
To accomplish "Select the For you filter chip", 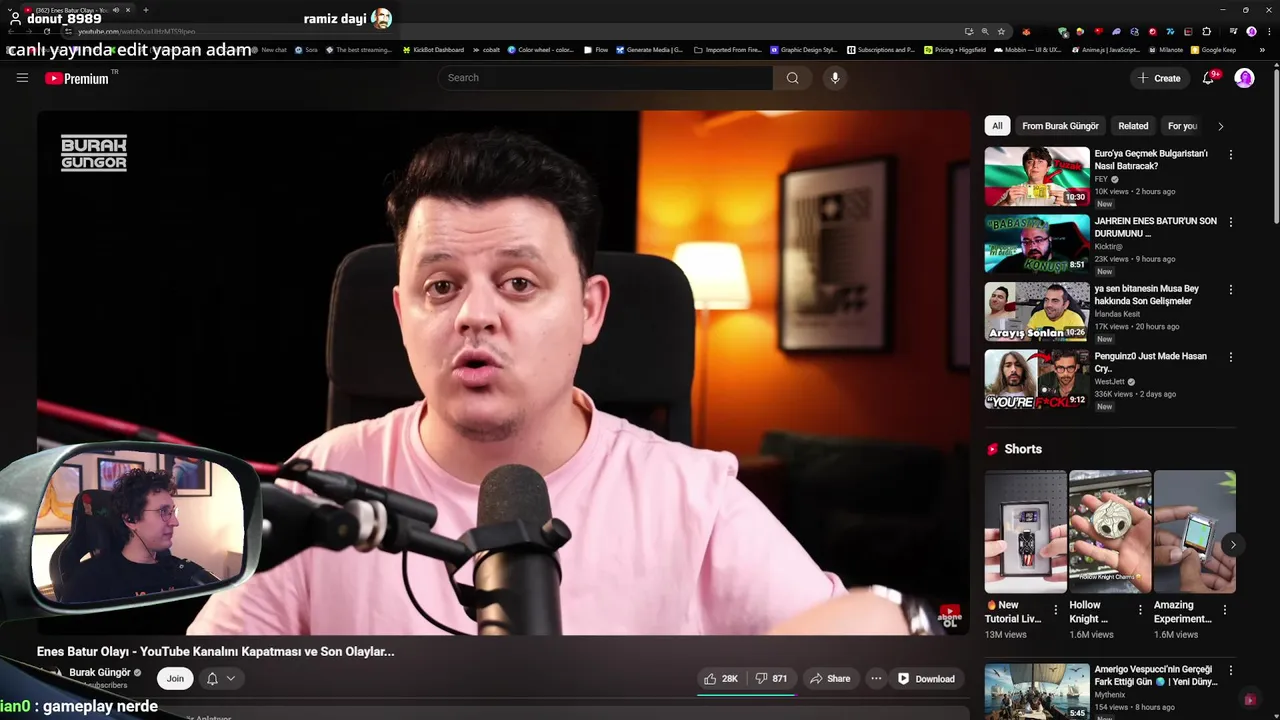I will [x=1182, y=126].
